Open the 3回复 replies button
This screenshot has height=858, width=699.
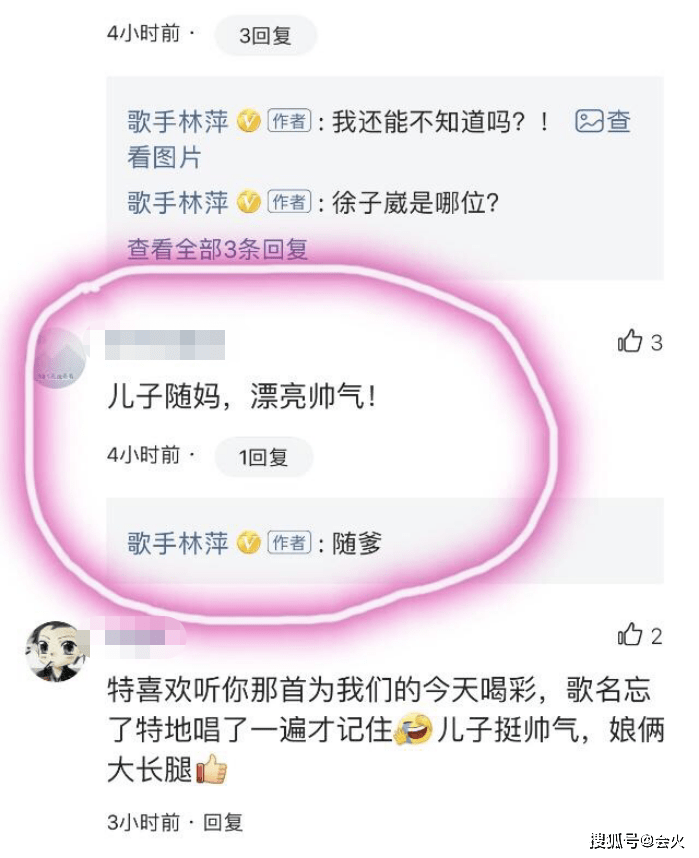(265, 36)
